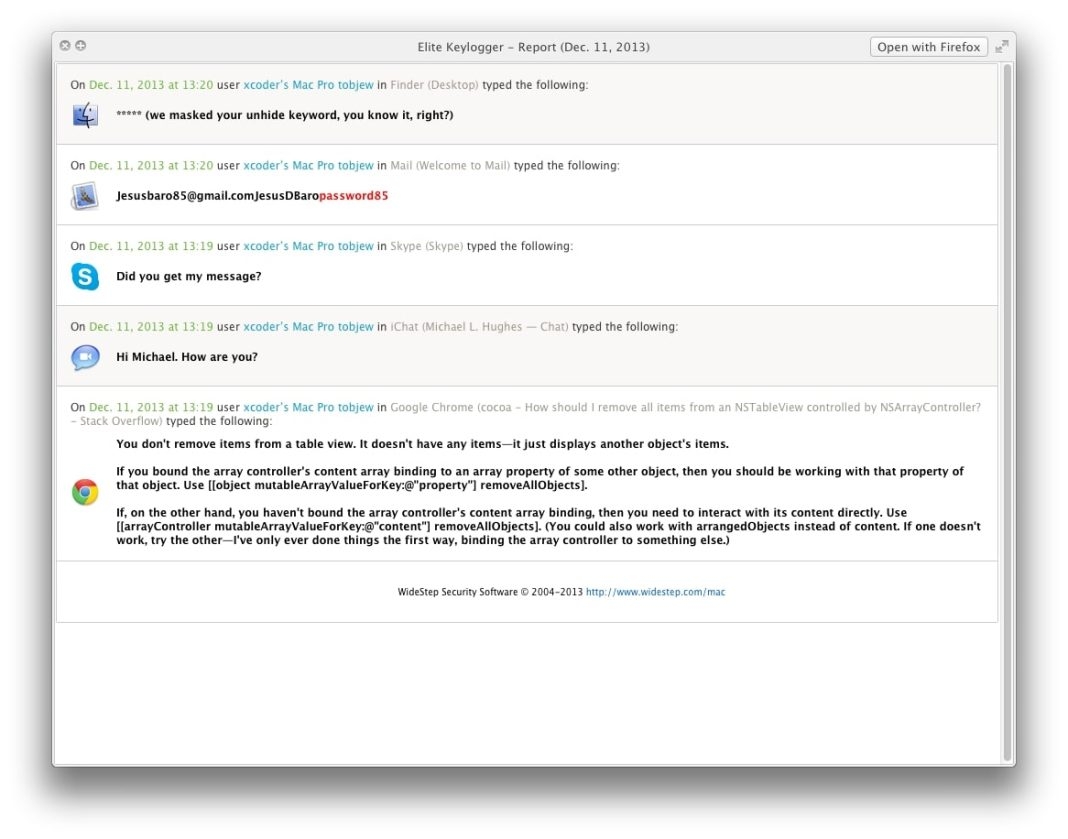Click iChat (Michael L. Hughes — Chat) label
The height and width of the screenshot is (839, 1068).
coord(479,327)
